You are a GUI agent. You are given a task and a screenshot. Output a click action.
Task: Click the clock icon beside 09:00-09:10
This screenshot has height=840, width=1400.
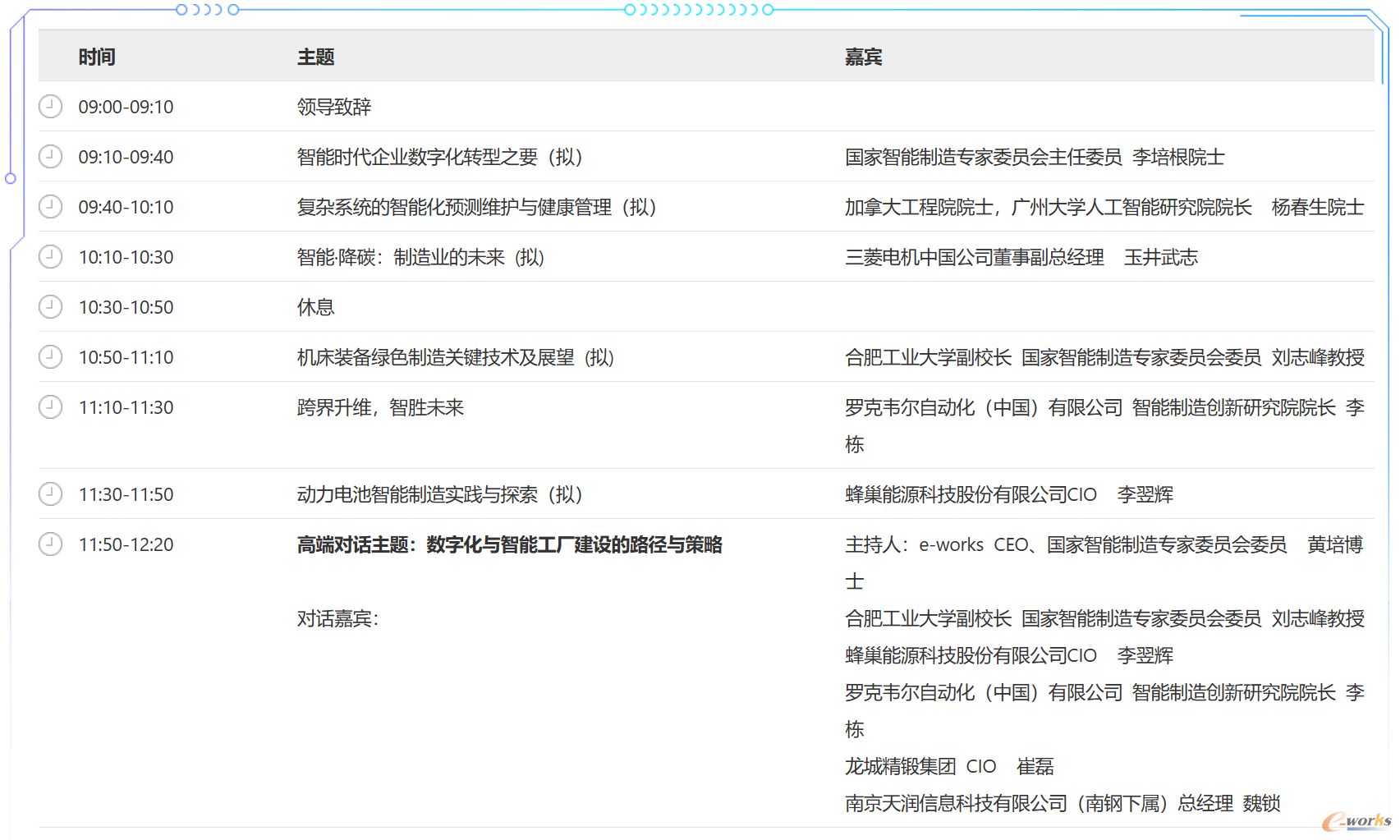(50, 106)
